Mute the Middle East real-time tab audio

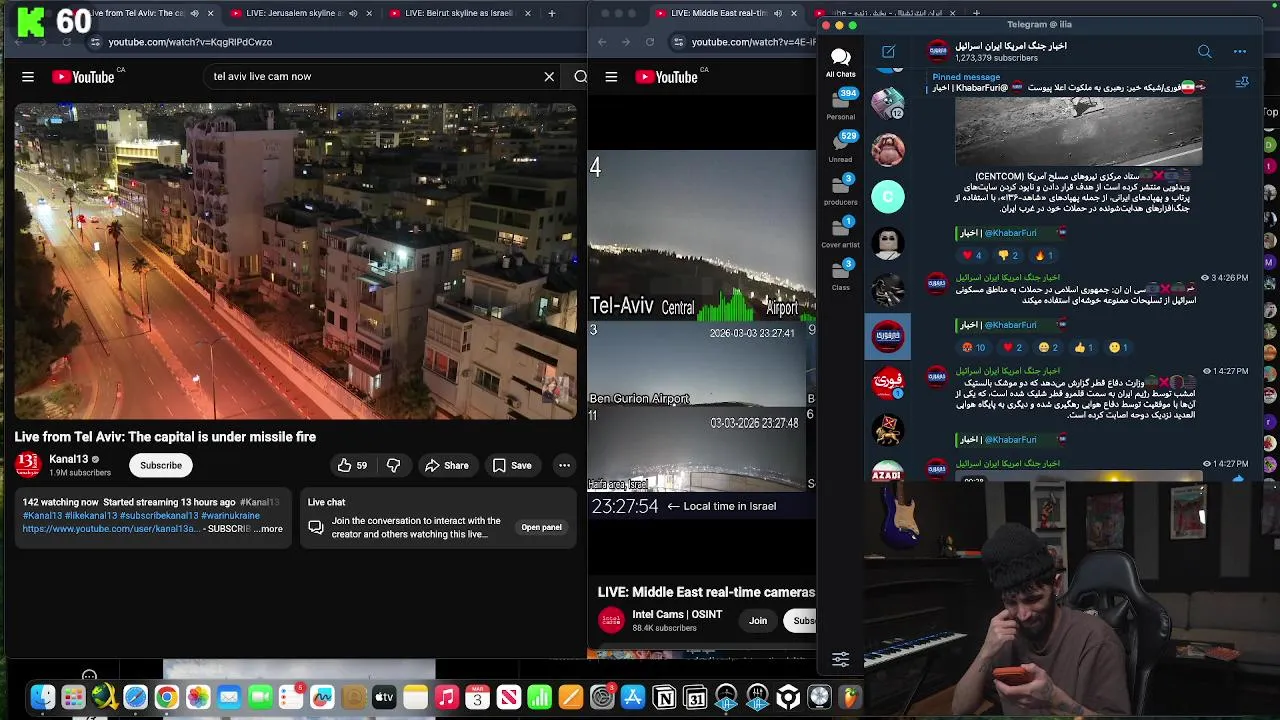[x=777, y=13]
